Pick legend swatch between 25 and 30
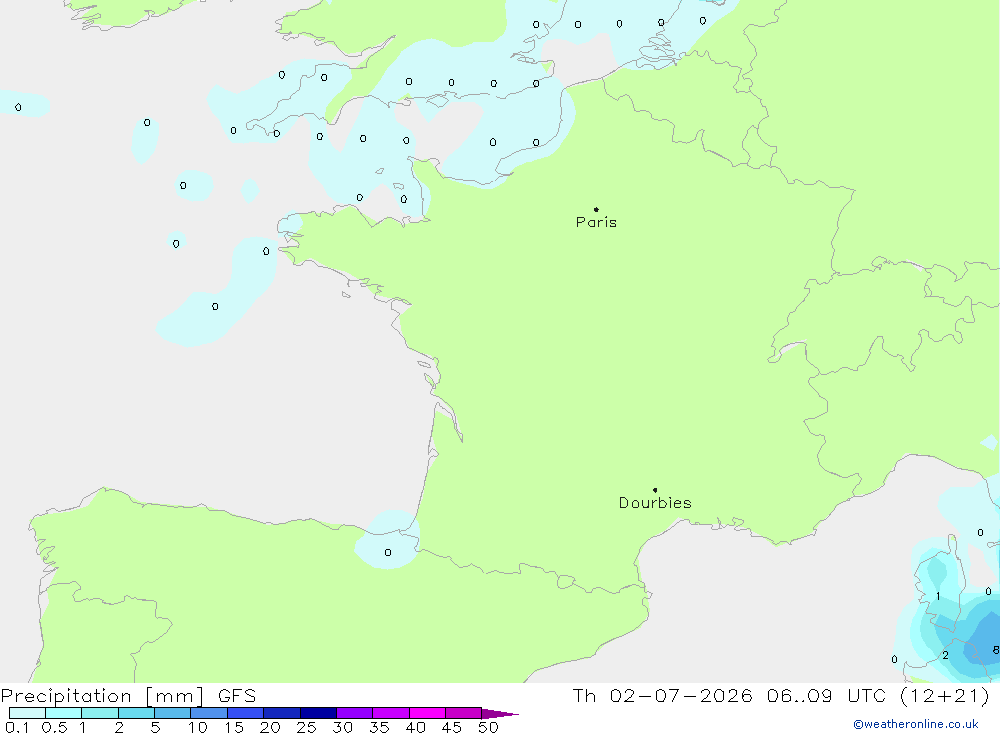The height and width of the screenshot is (733, 1000). tap(318, 713)
